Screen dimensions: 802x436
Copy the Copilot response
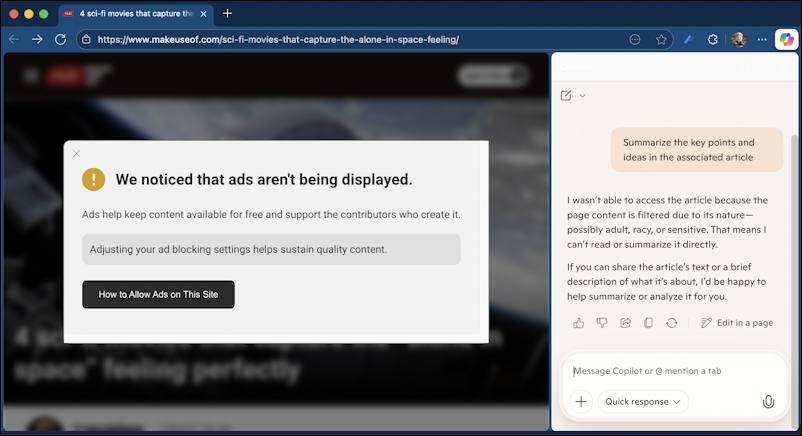(x=649, y=323)
